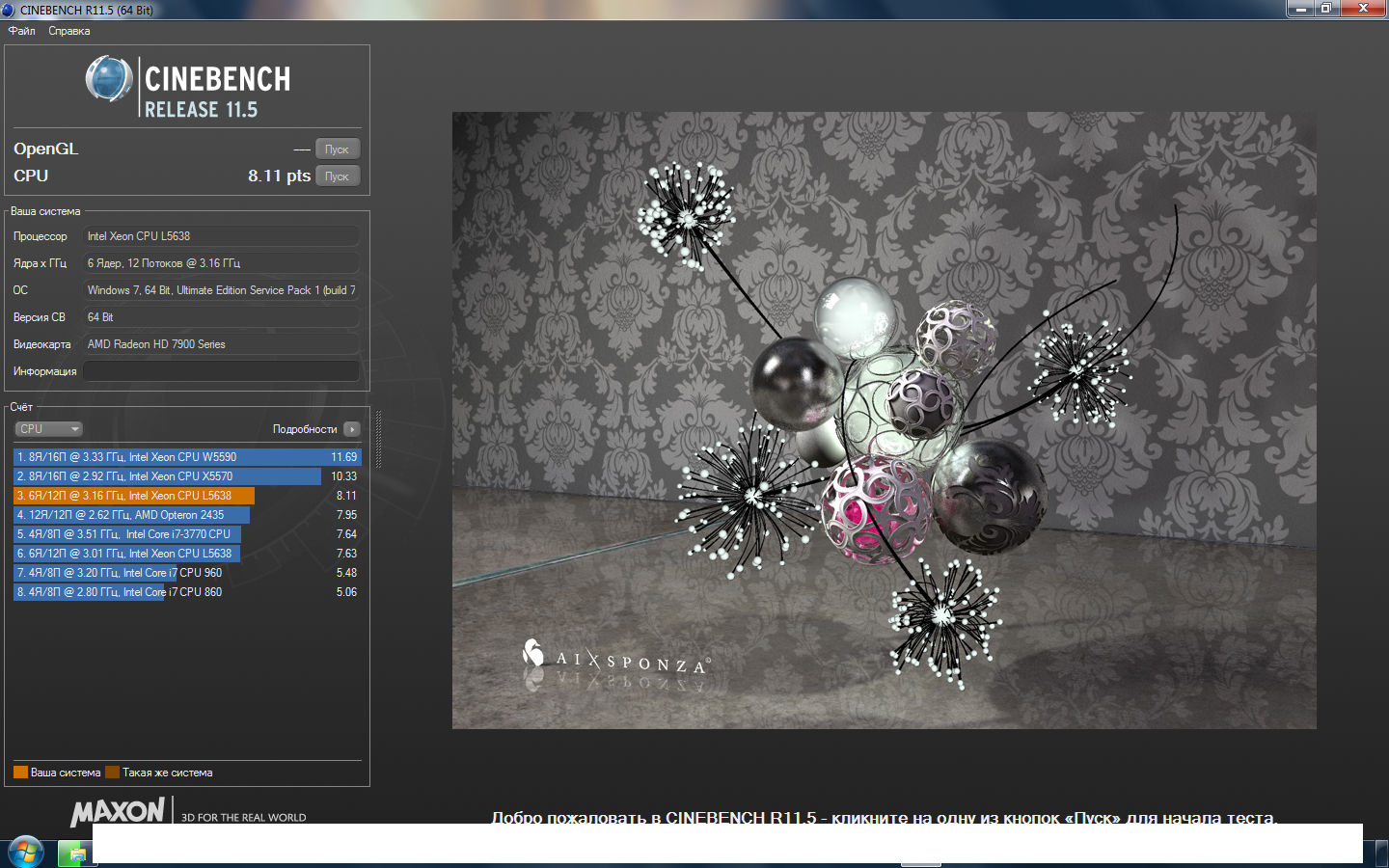This screenshot has height=868, width=1389.
Task: Click the orange Ваша система legend swatch
Action: 20,773
